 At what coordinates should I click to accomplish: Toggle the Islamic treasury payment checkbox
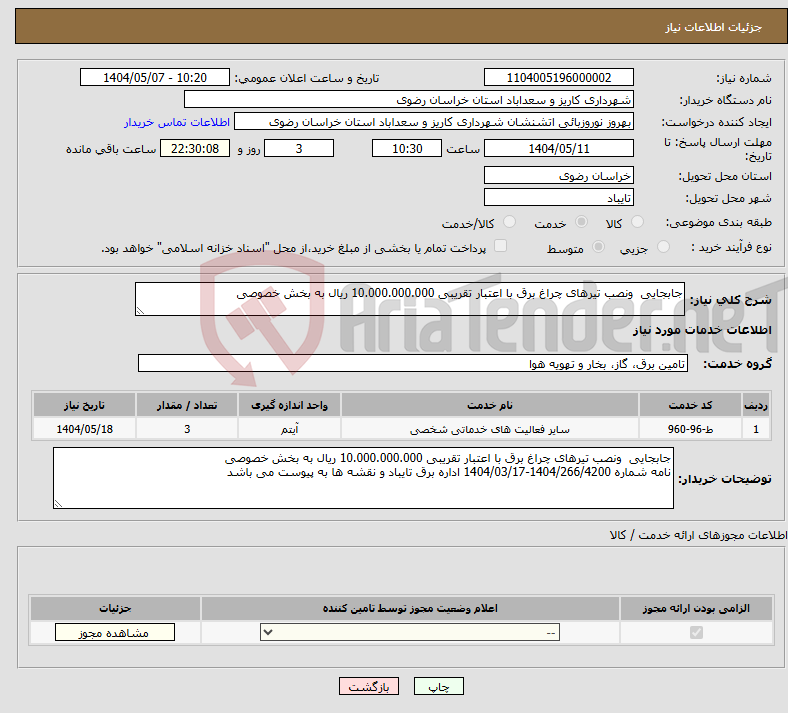click(501, 246)
